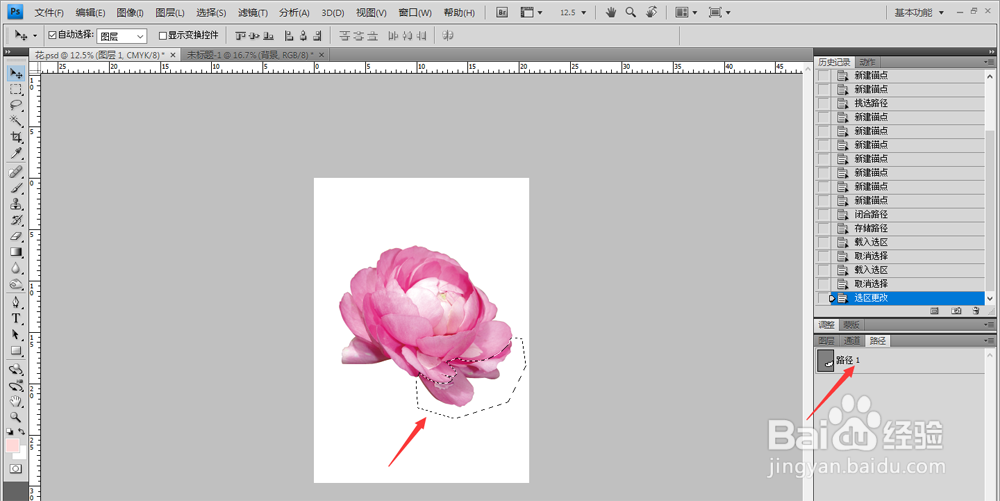Select the Crop tool
The height and width of the screenshot is (501, 1000).
[16, 137]
